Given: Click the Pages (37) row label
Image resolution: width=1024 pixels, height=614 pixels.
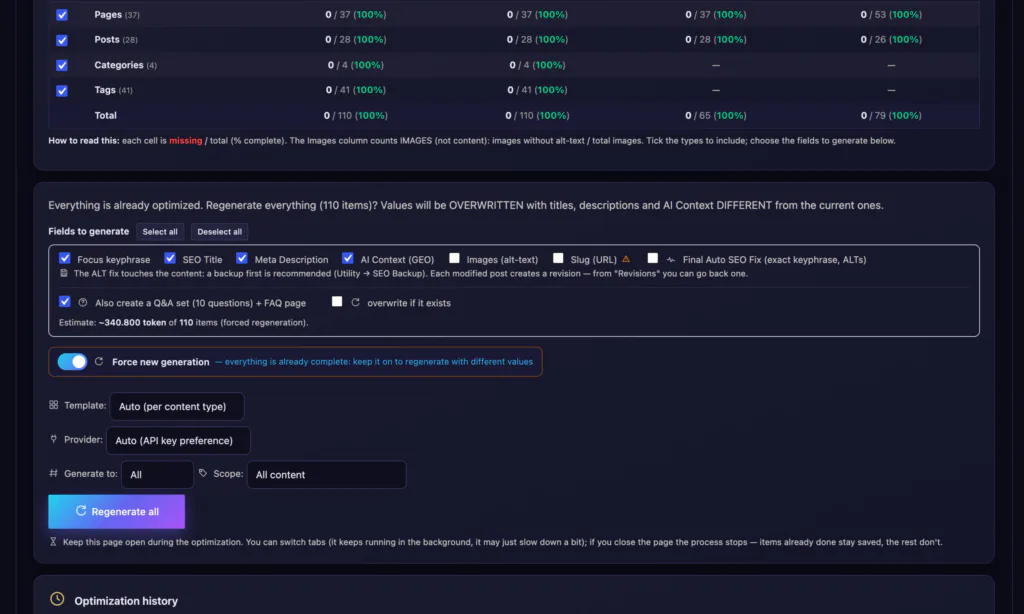Looking at the screenshot, I should click(x=117, y=14).
